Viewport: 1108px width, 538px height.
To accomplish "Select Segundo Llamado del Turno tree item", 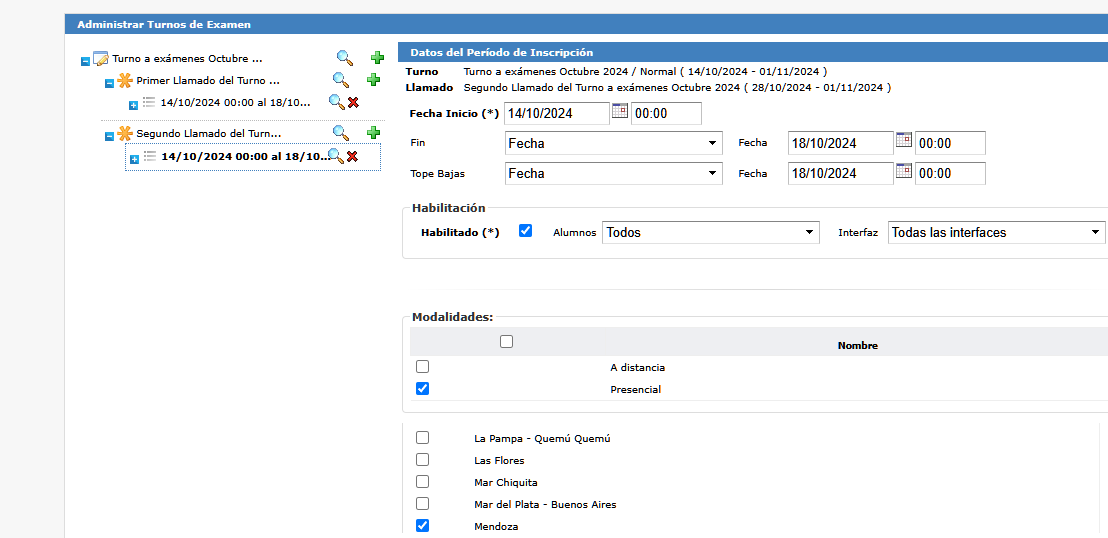I will (x=208, y=133).
